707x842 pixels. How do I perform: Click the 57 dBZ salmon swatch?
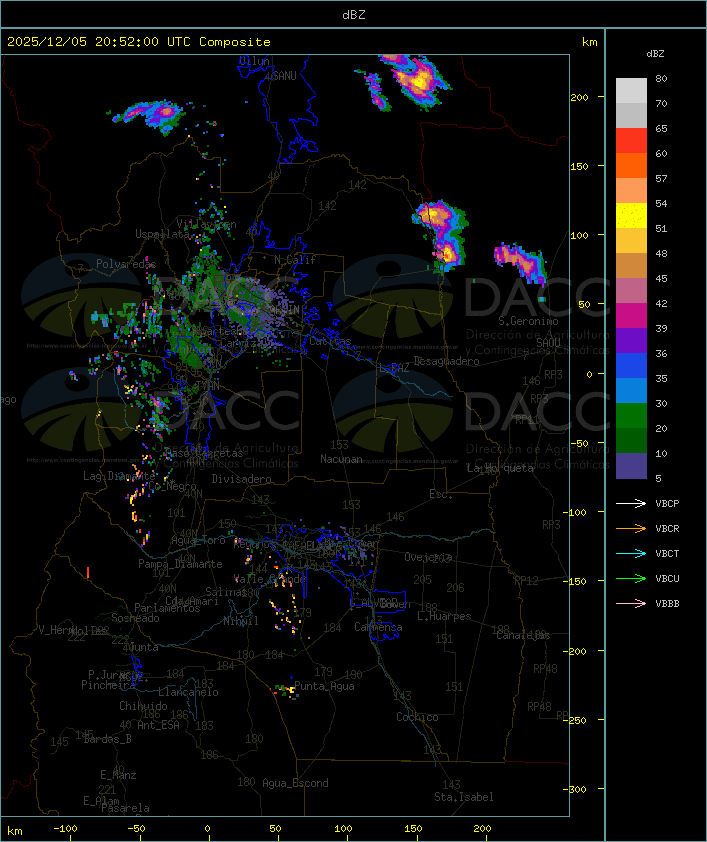(631, 191)
